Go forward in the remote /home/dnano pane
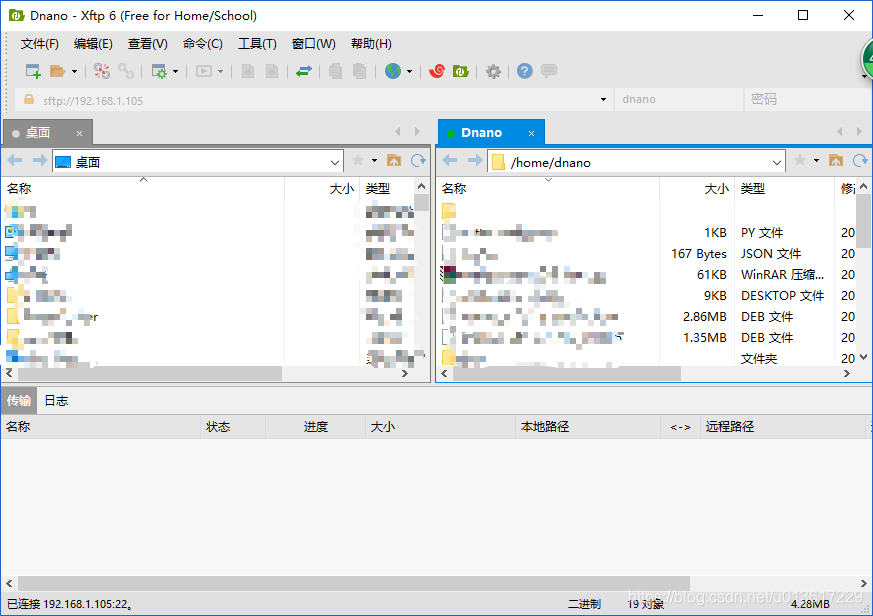 point(474,161)
